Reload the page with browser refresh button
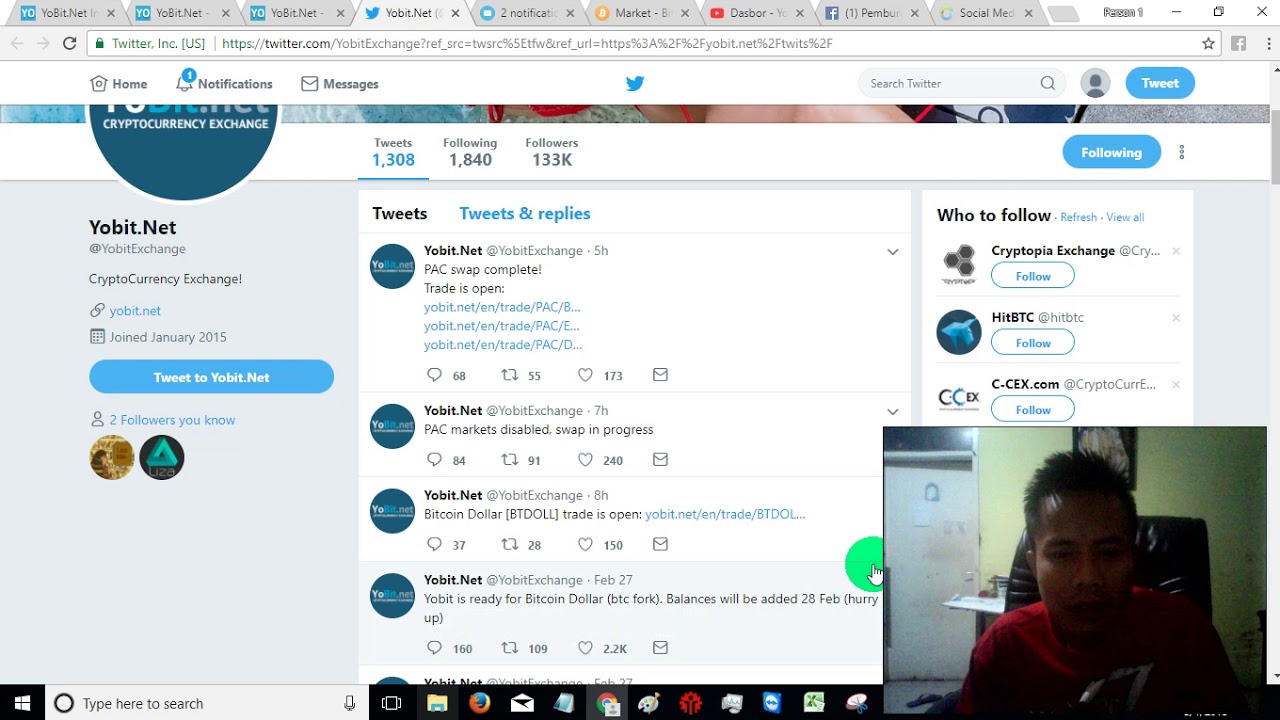The height and width of the screenshot is (720, 1280). pos(69,43)
